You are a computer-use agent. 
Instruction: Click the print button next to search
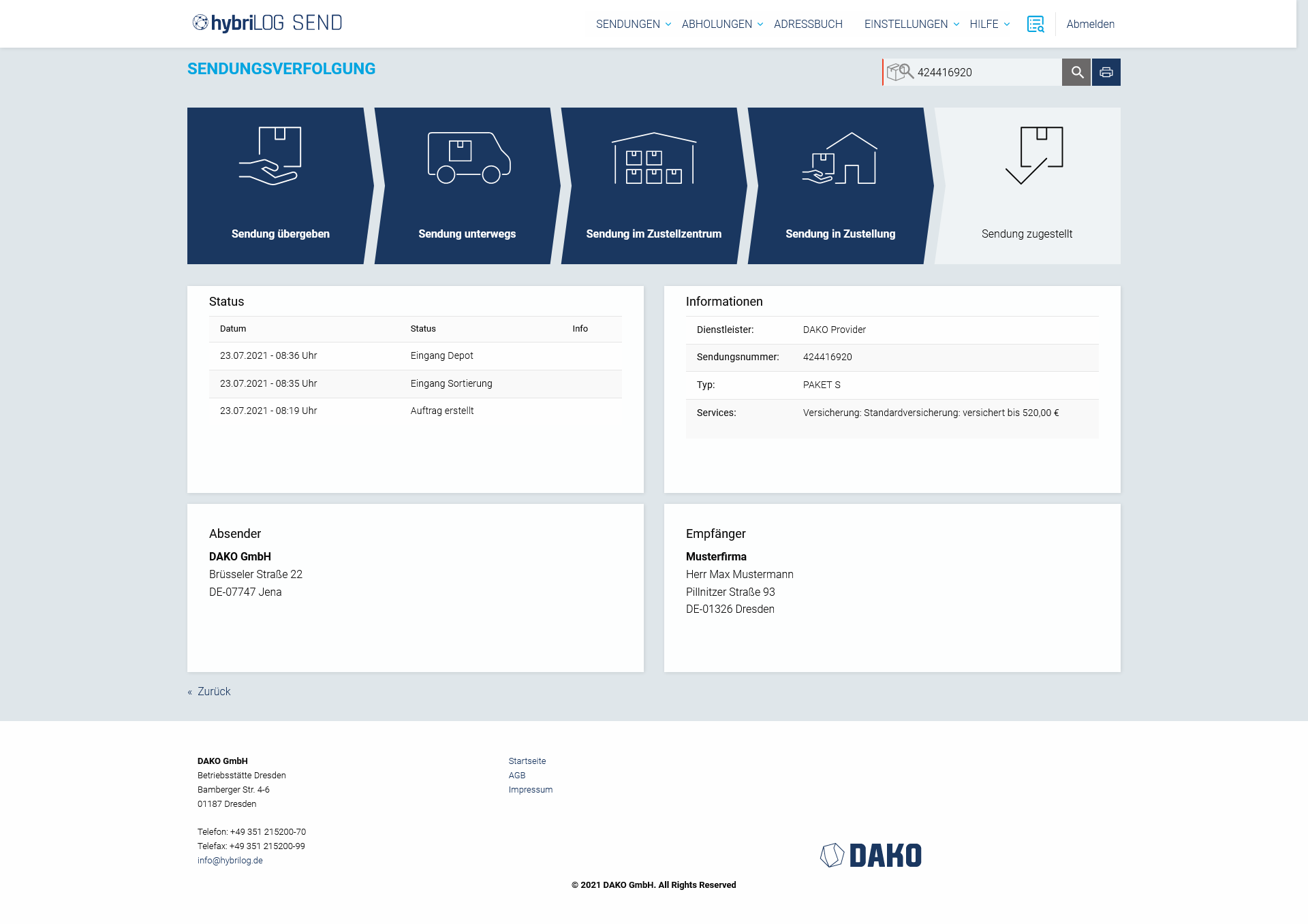point(1106,72)
